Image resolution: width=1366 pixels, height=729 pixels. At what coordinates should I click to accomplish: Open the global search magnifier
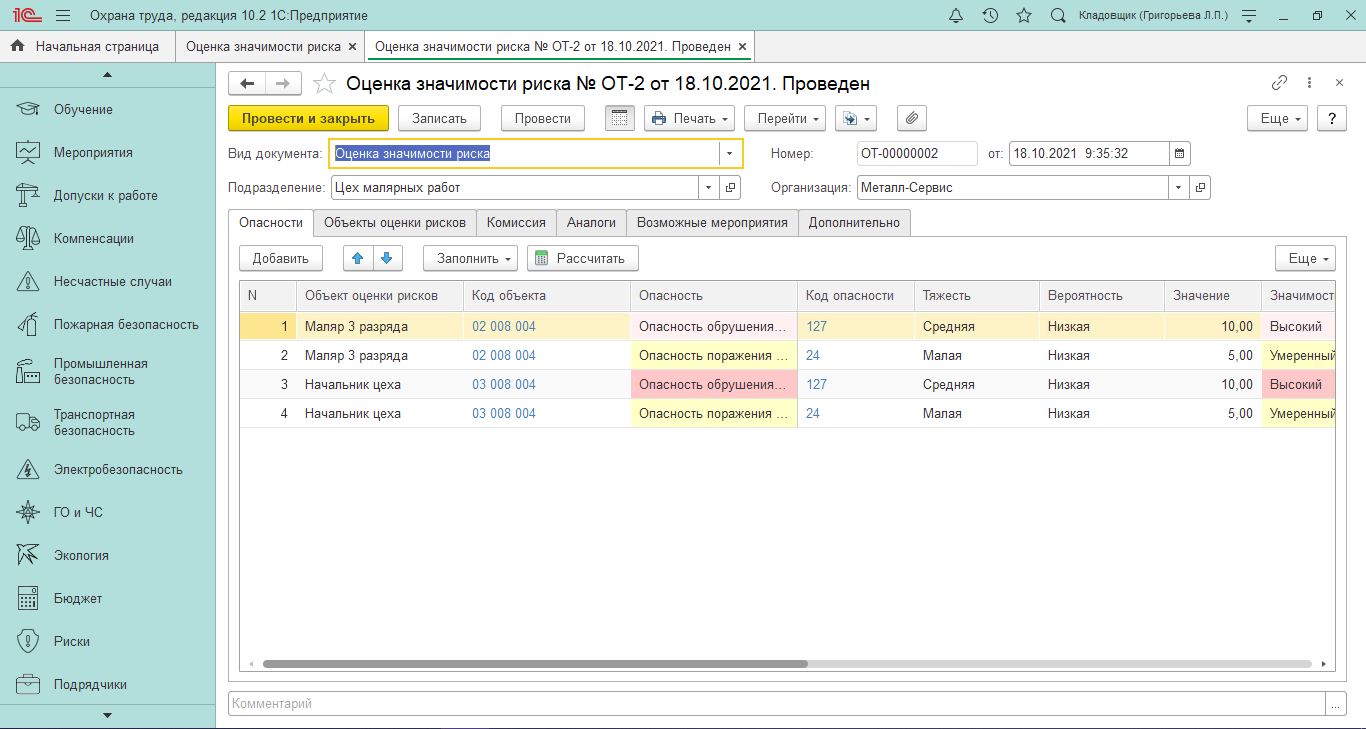tap(1058, 16)
